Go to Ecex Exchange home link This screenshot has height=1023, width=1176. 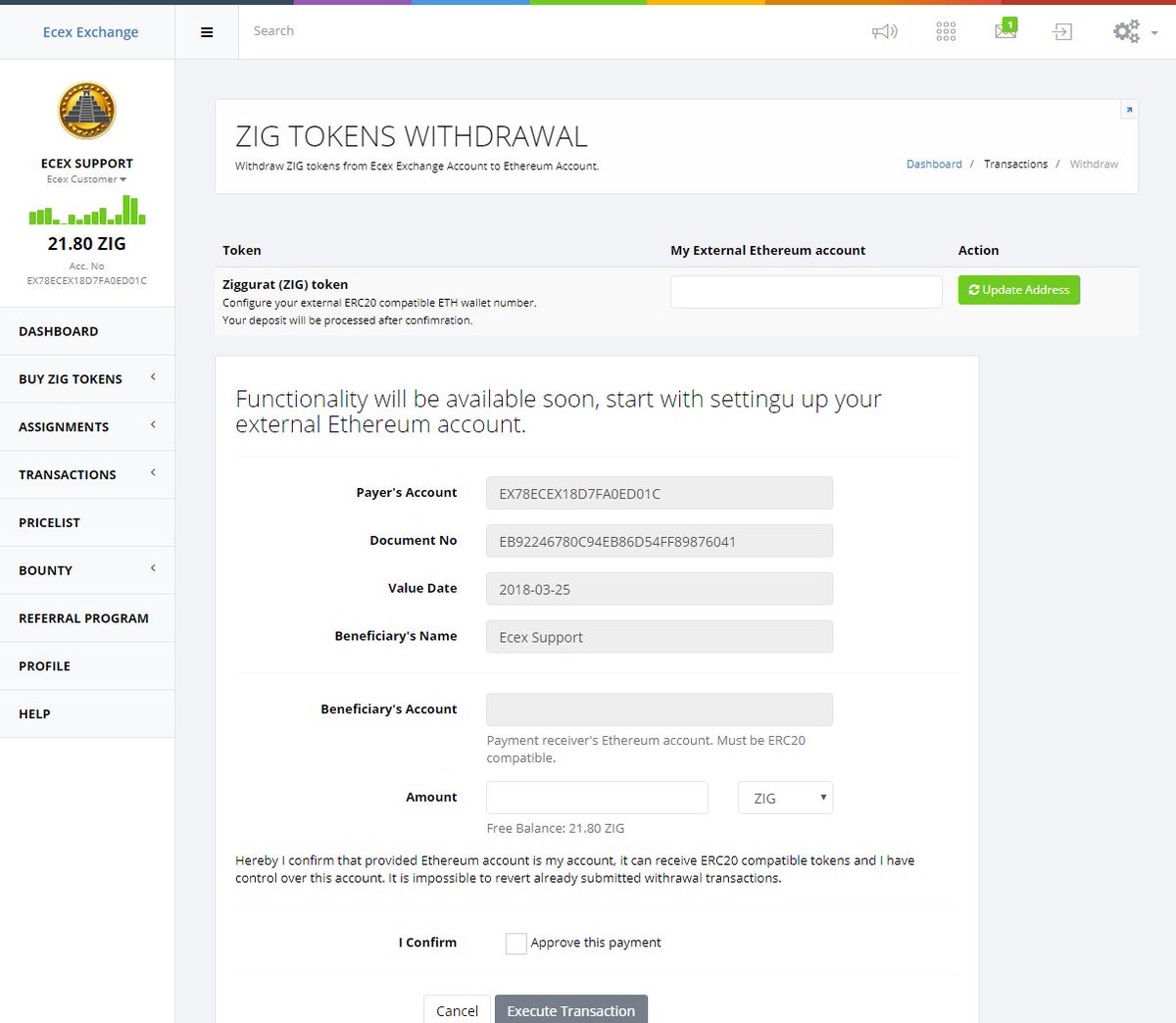tap(90, 32)
